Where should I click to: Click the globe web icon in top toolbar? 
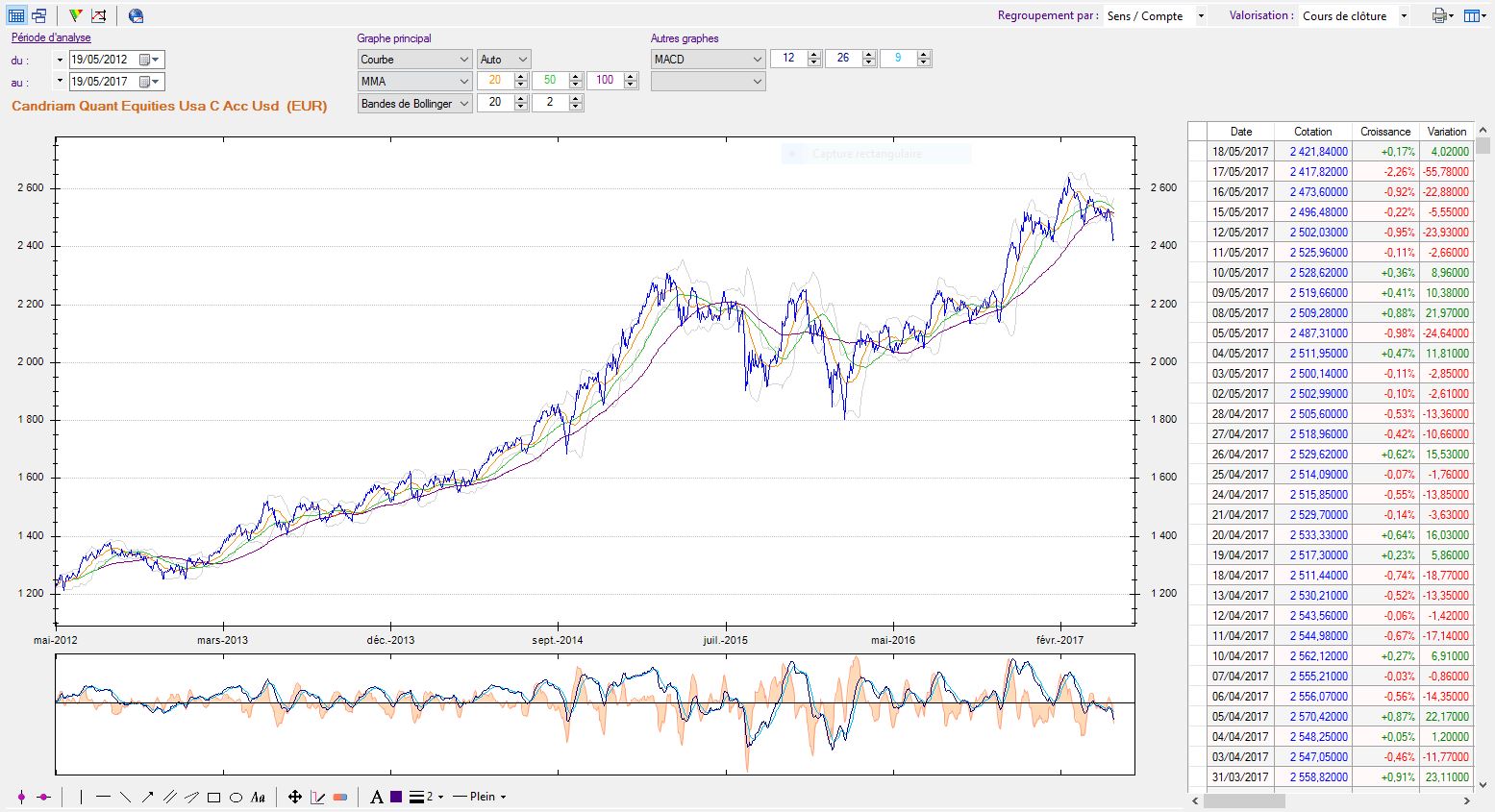(x=136, y=15)
